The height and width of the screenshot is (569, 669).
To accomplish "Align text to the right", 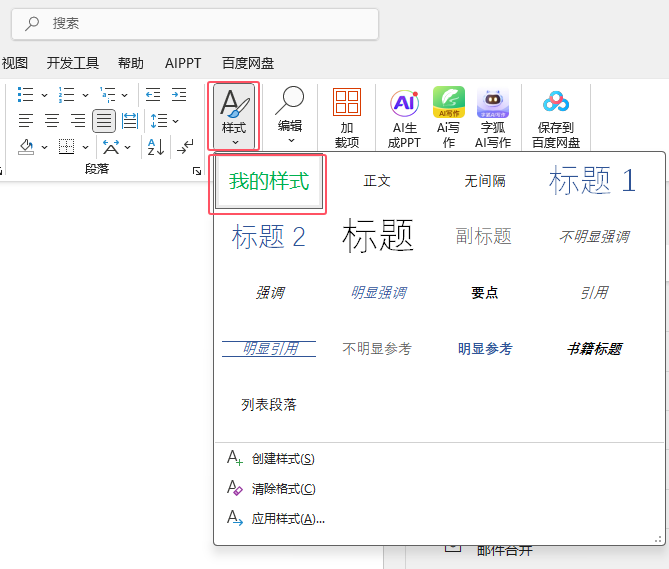I will 78,121.
